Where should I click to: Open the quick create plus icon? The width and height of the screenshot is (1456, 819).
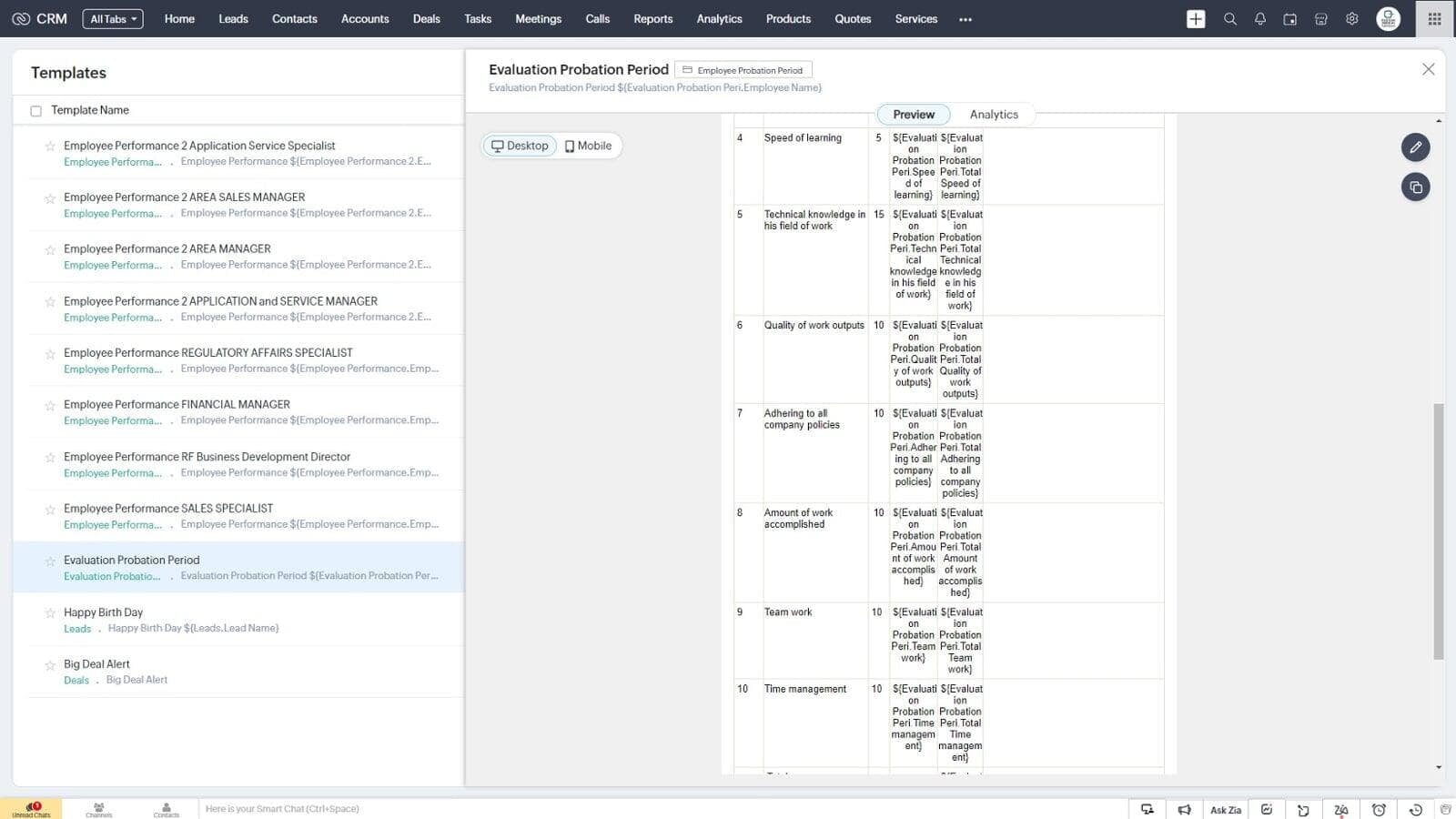click(1196, 19)
